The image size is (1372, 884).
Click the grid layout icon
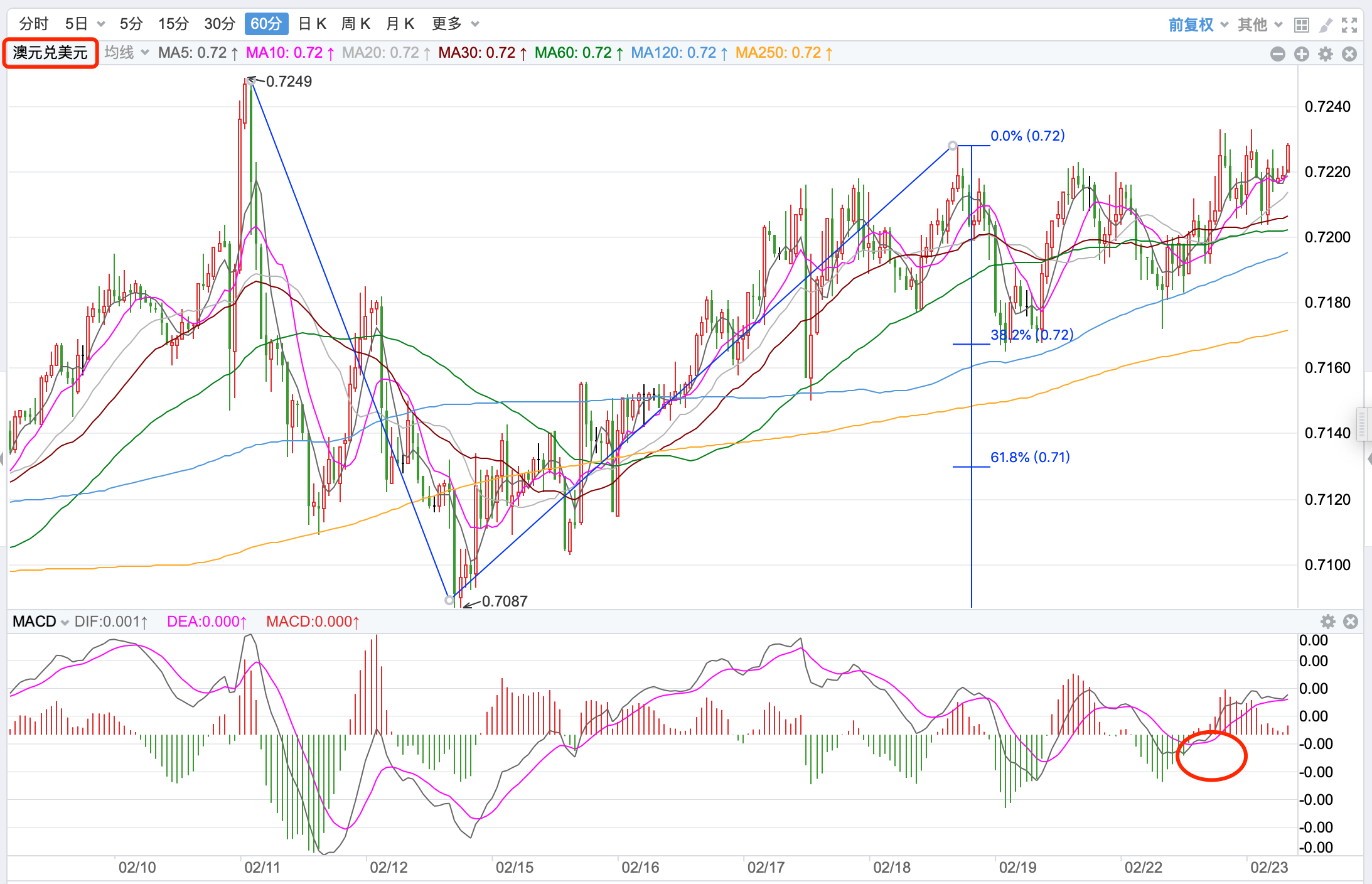pyautogui.click(x=1302, y=25)
